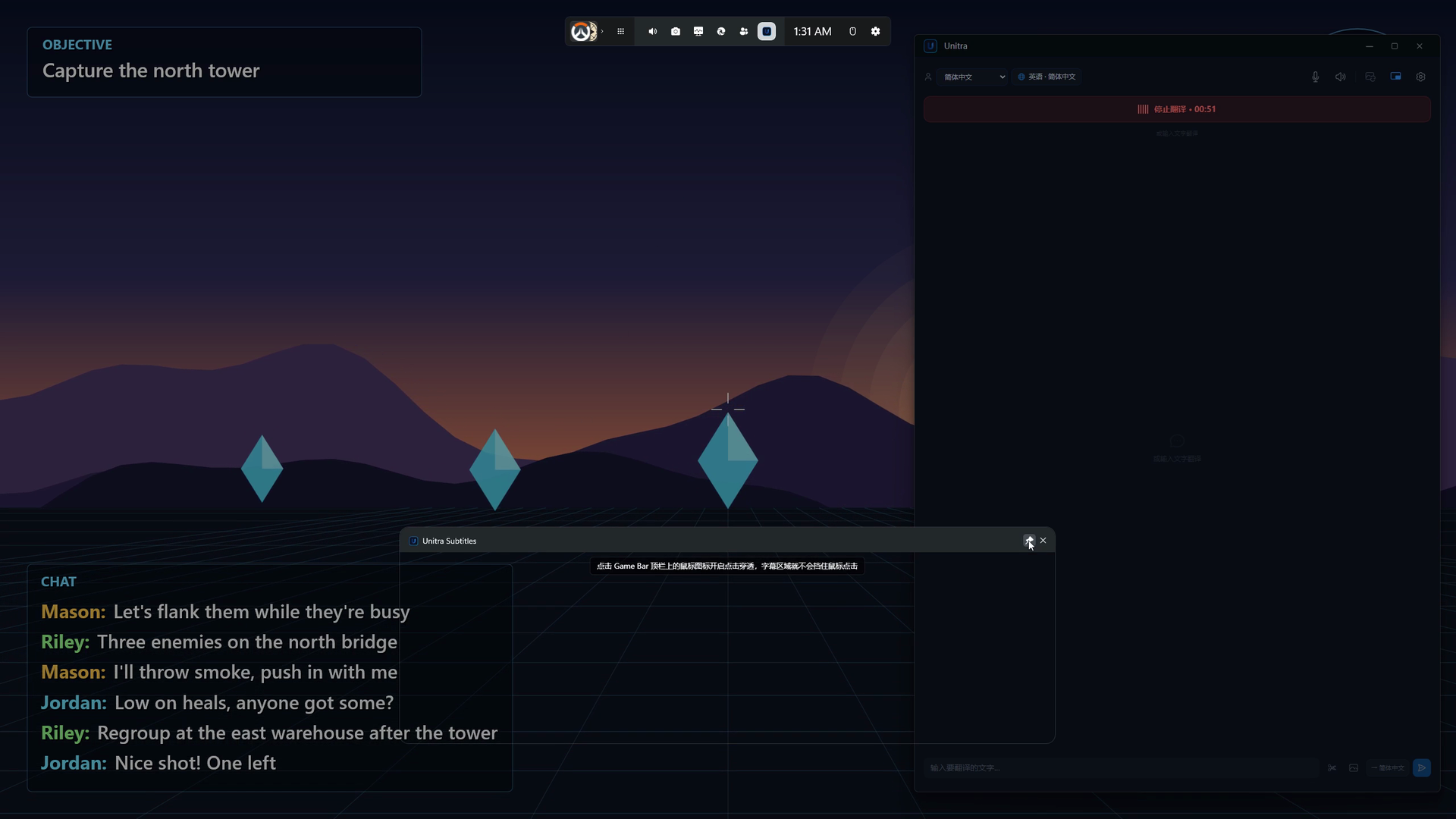This screenshot has width=1456, height=819.
Task: Open the Game Bar performance monitor widget
Action: pyautogui.click(x=698, y=32)
